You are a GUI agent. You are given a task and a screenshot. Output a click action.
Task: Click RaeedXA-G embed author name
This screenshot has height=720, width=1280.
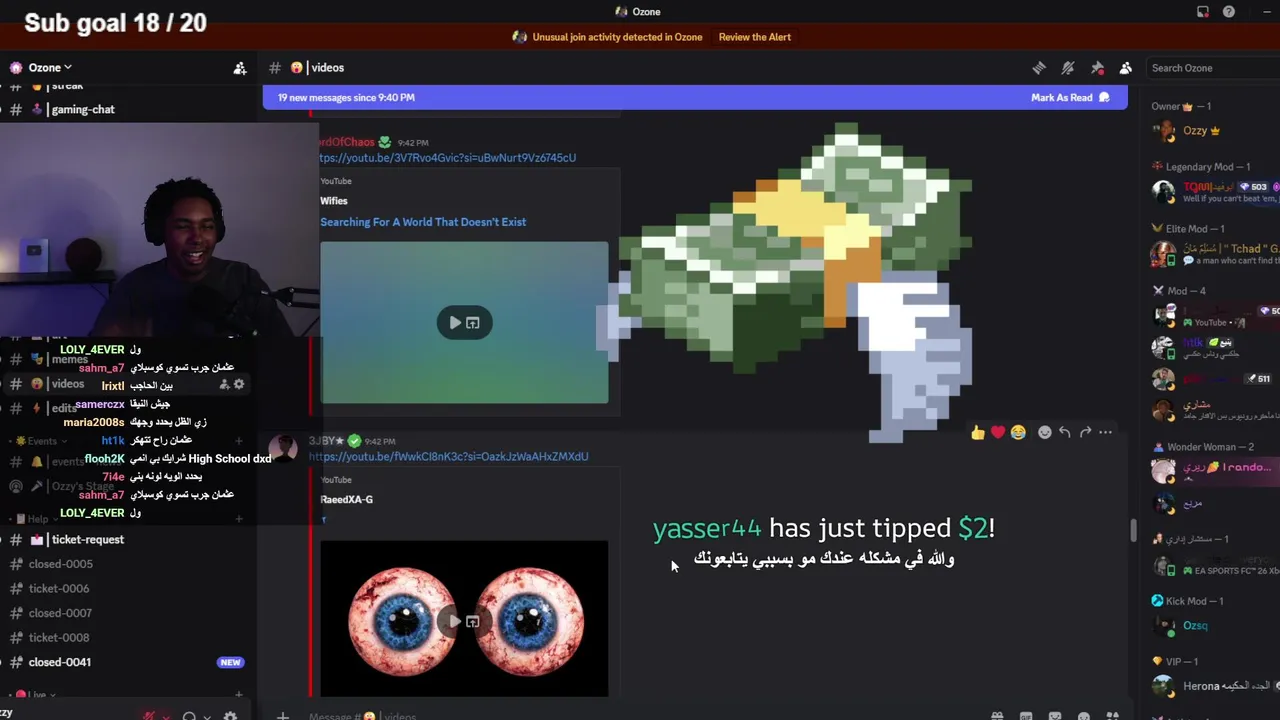[x=346, y=499]
